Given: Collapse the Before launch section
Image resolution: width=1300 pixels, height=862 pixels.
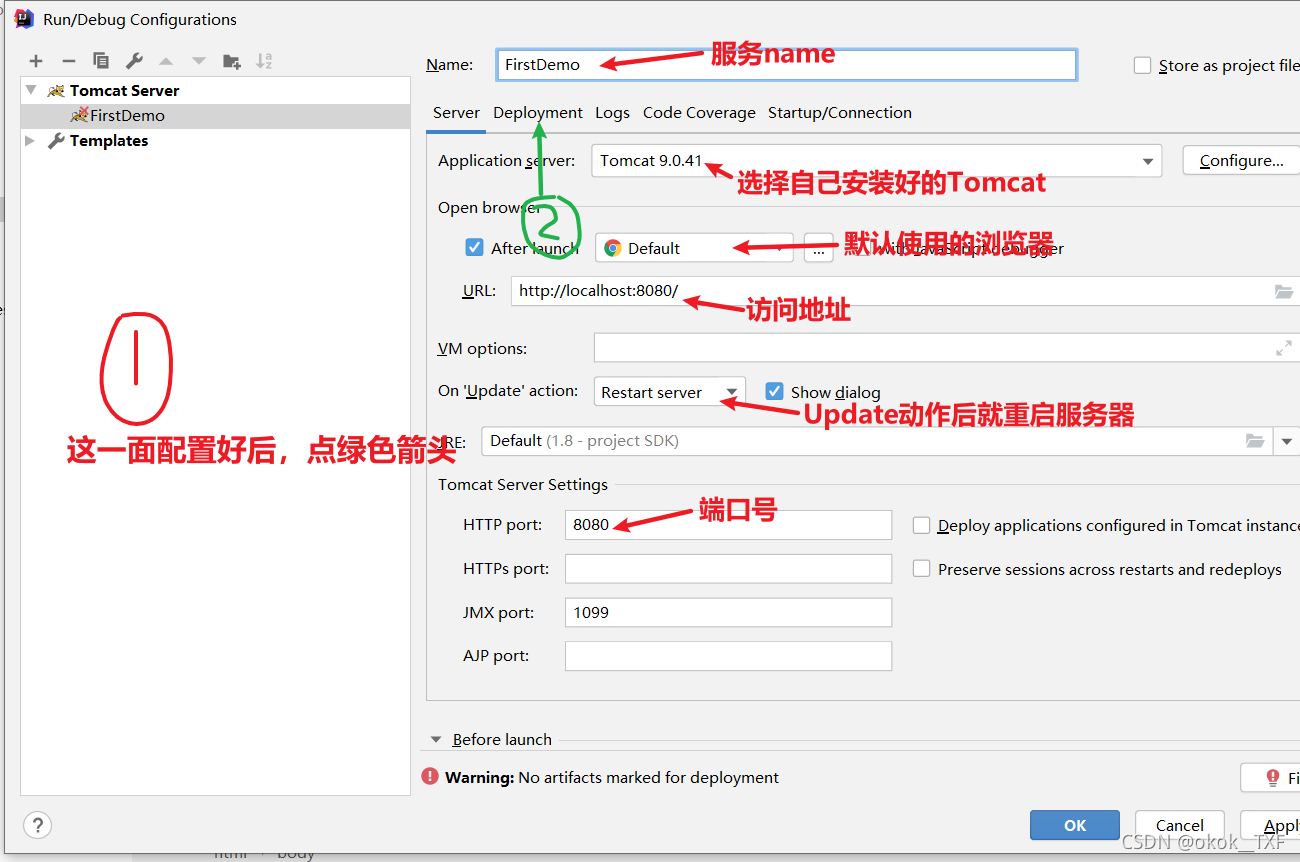Looking at the screenshot, I should [x=436, y=740].
